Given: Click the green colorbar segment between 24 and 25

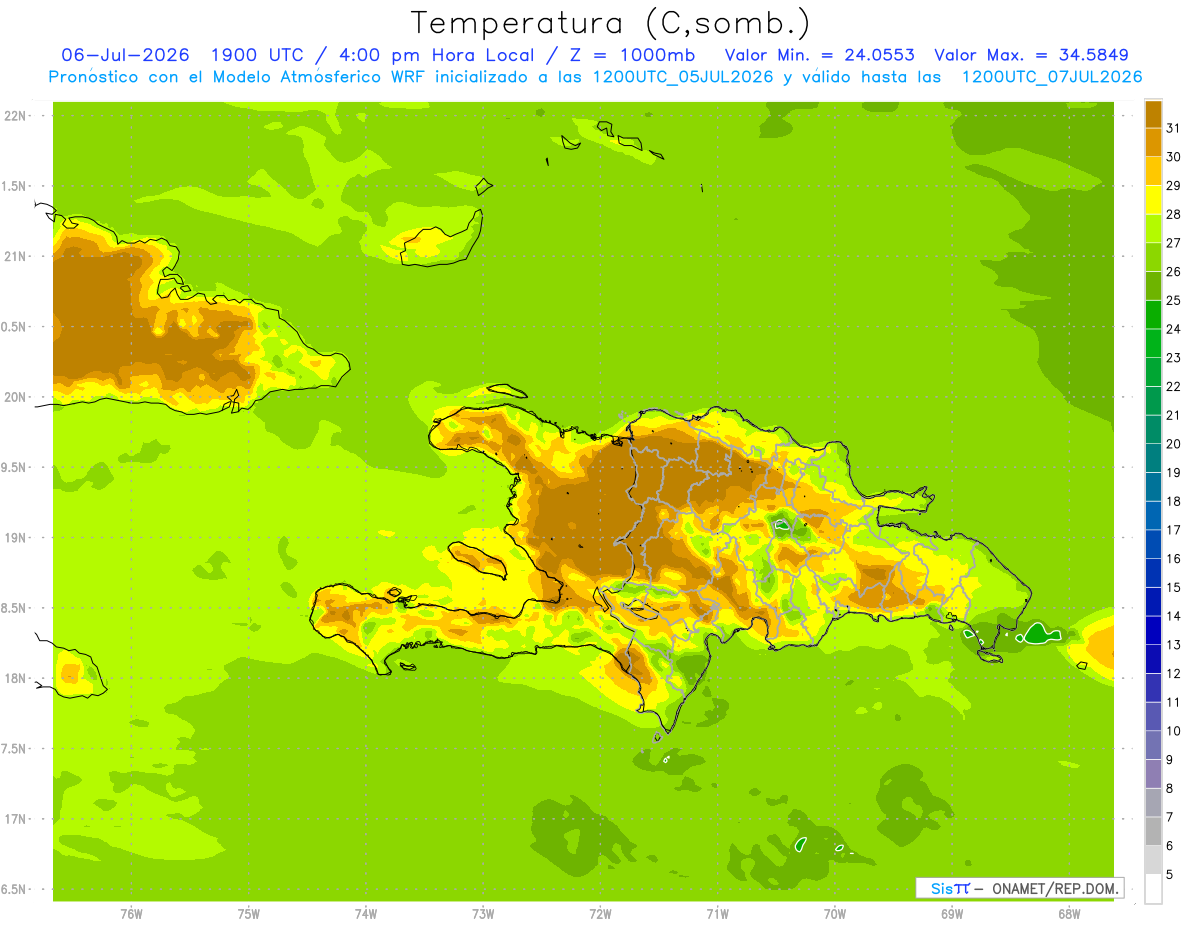Looking at the screenshot, I should [1153, 315].
